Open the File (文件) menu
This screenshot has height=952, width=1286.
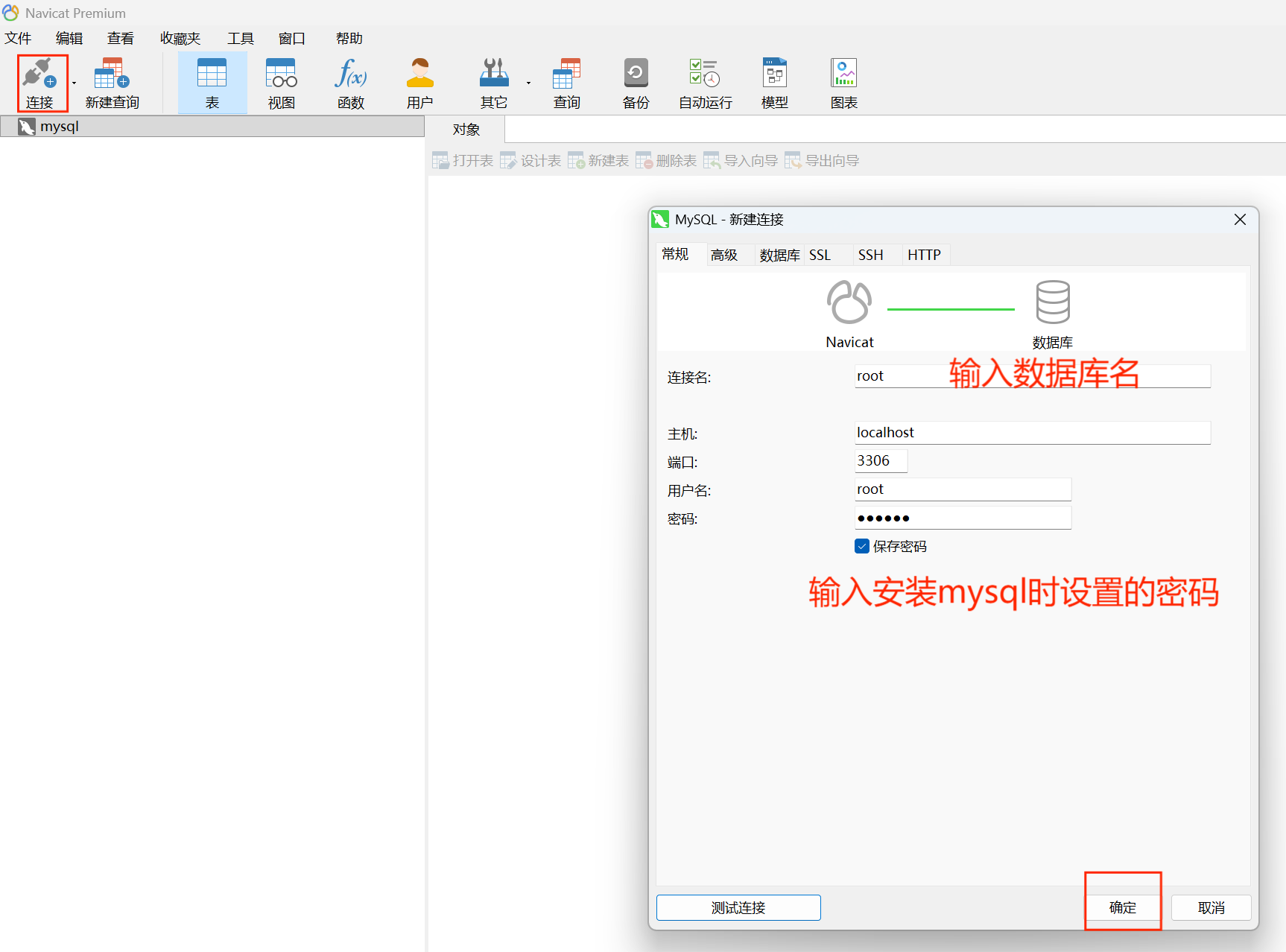[x=18, y=38]
